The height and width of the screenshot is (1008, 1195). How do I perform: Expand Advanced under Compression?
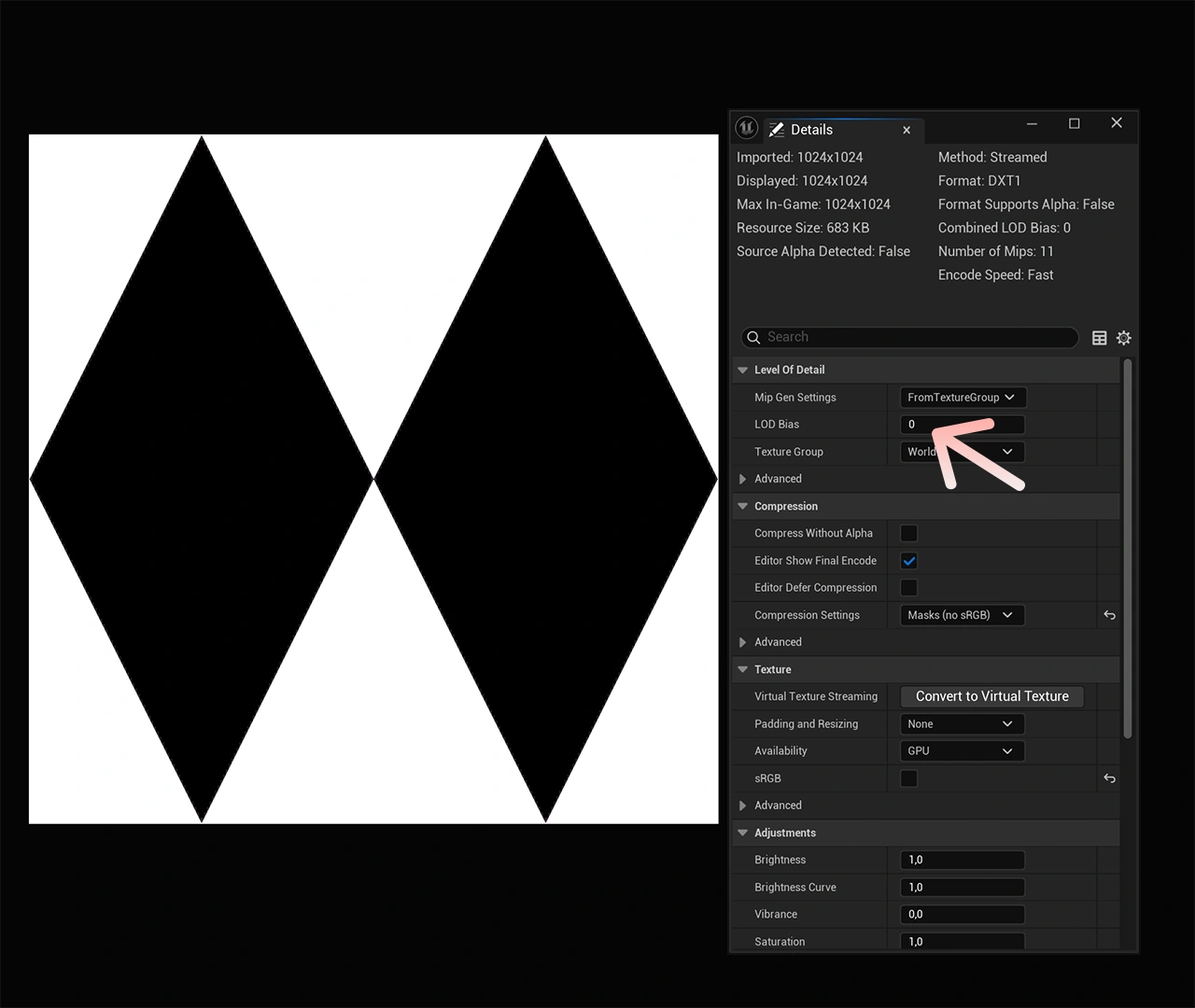tap(742, 642)
